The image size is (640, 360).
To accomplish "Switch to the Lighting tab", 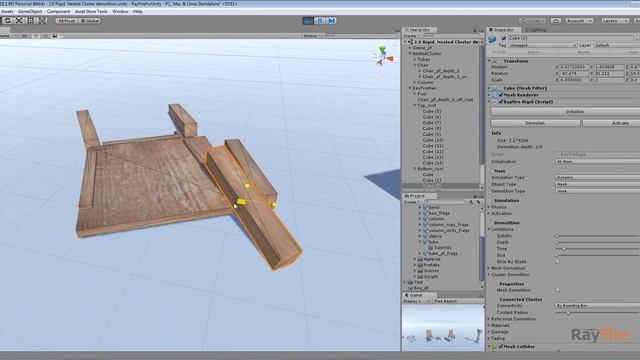I will tap(535, 30).
